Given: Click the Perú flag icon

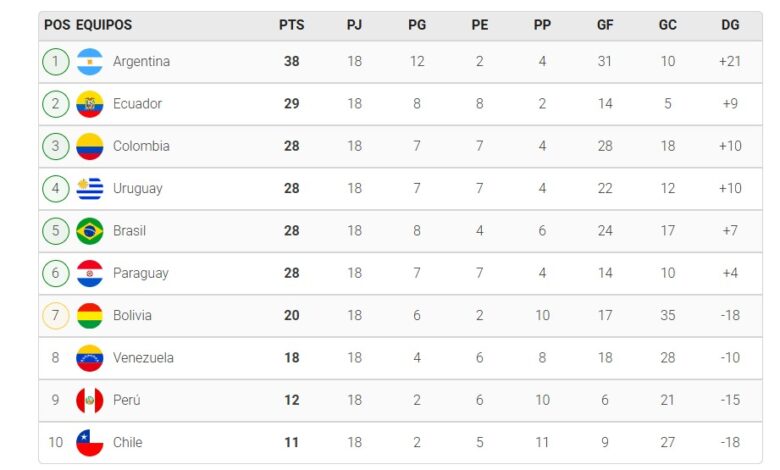Looking at the screenshot, I should pos(90,400).
